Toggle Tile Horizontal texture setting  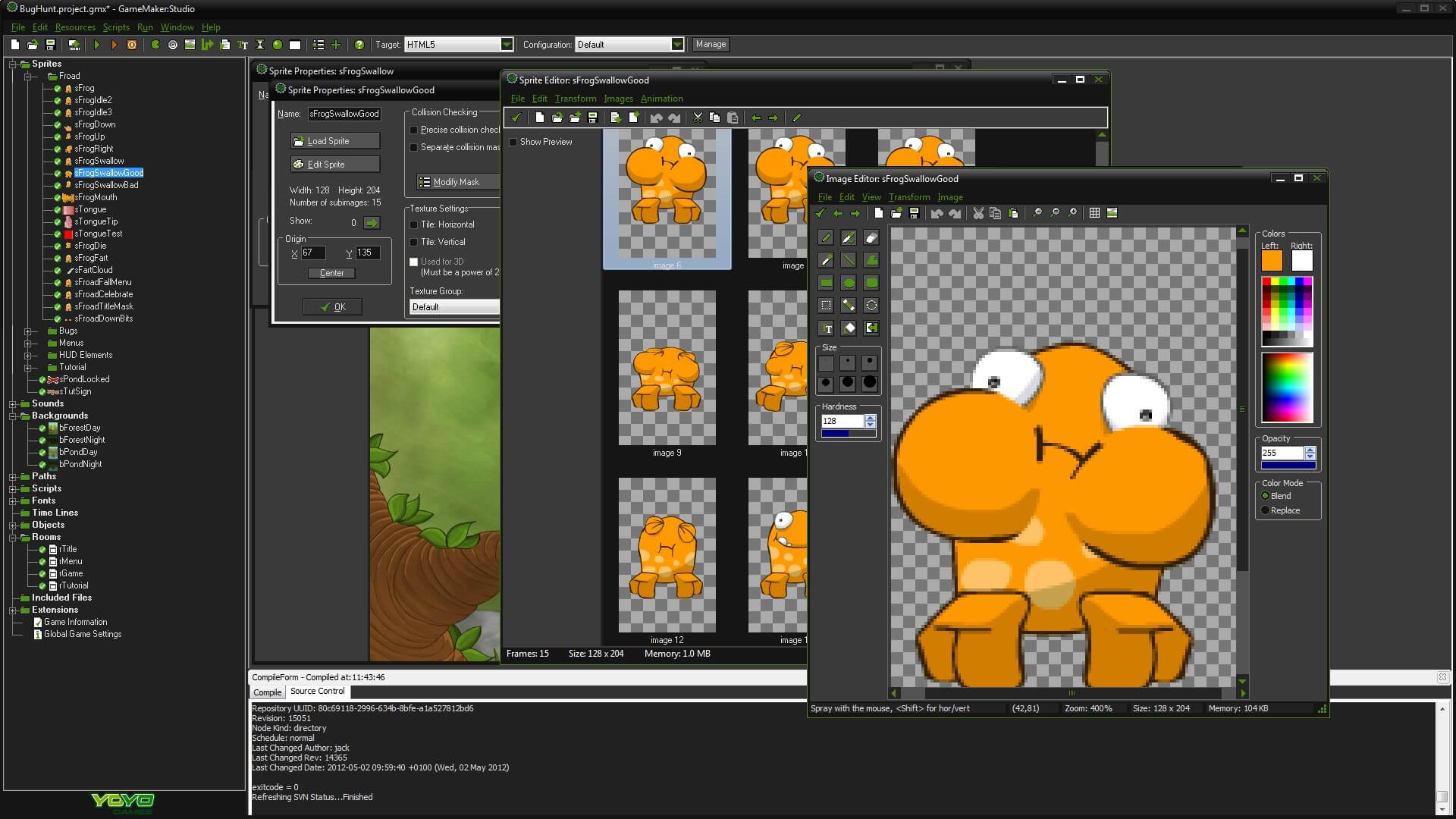pos(414,224)
